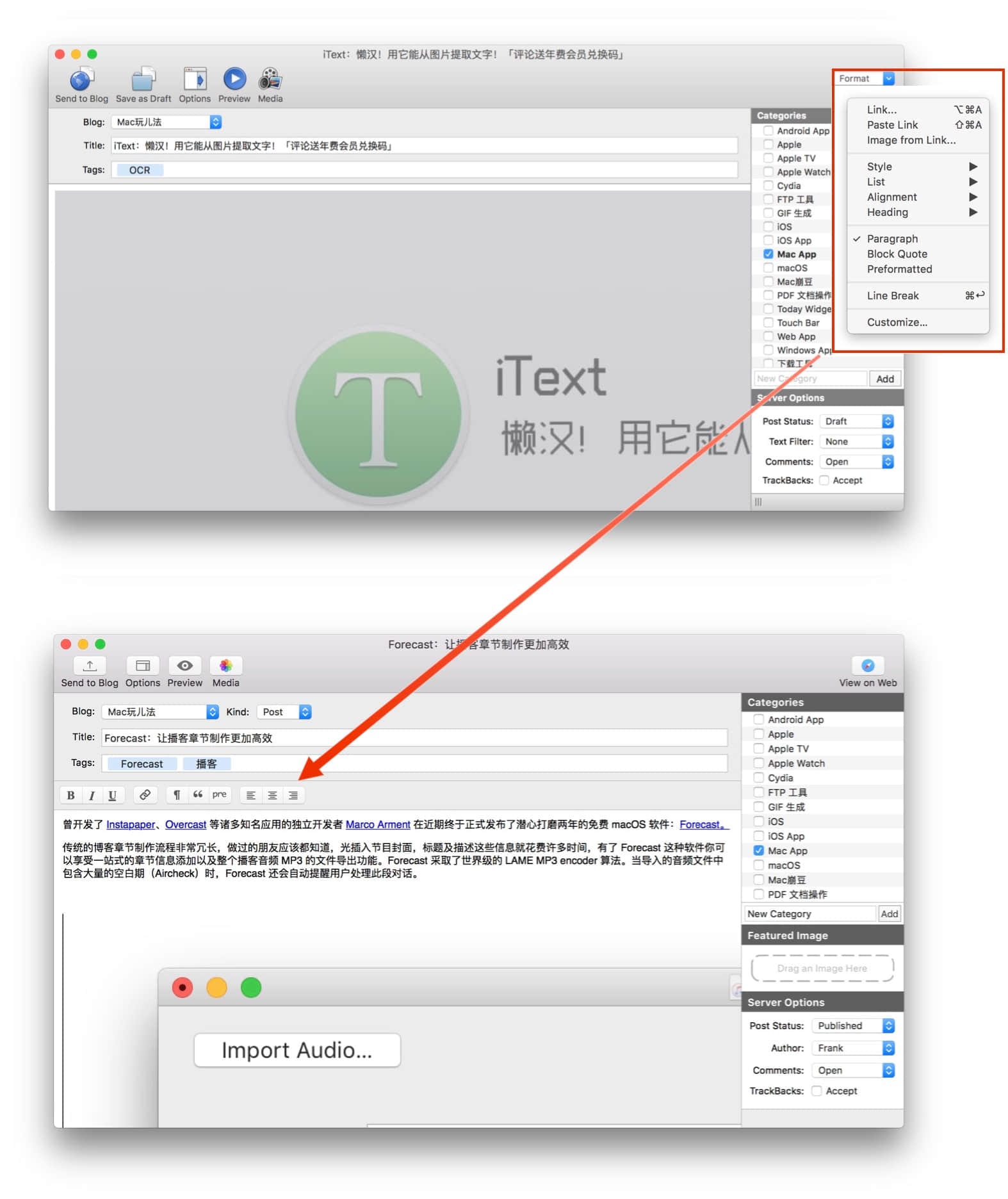Image resolution: width=1008 pixels, height=1199 pixels.
Task: Open Comments dropdown in iText window
Action: 857,462
